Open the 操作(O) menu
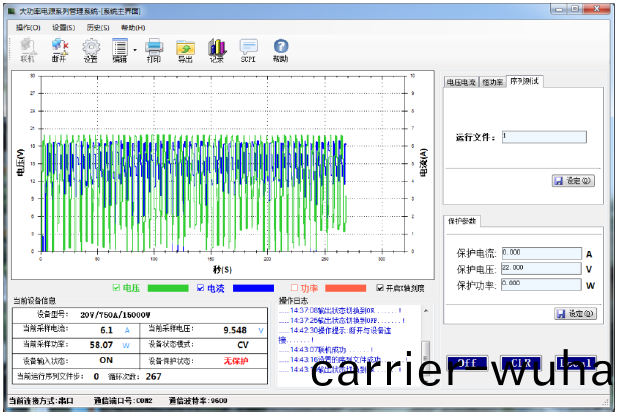 29,27
